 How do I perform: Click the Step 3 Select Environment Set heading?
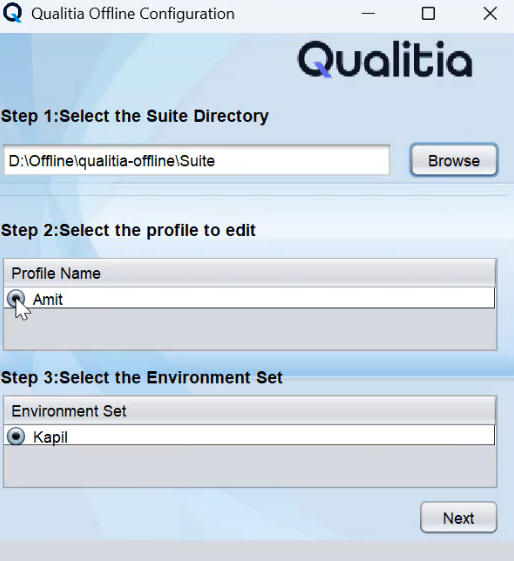(142, 378)
